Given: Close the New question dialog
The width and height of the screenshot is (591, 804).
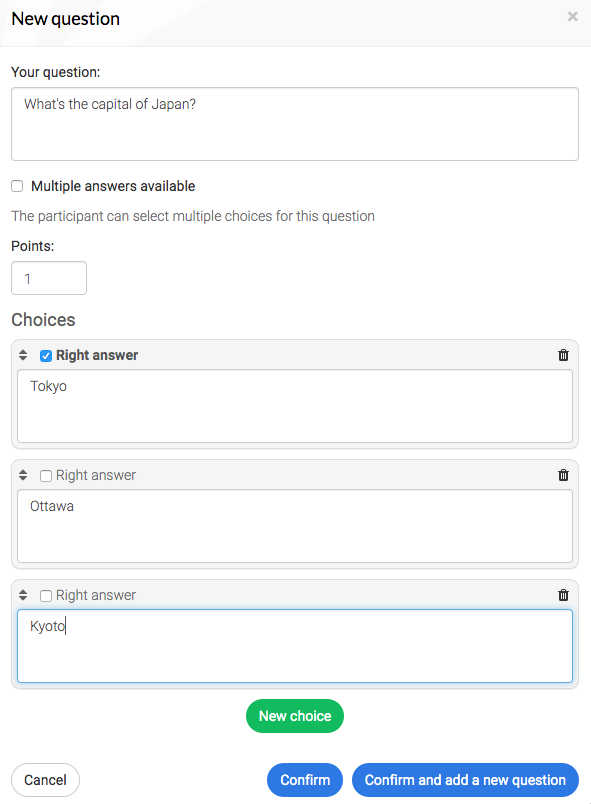Looking at the screenshot, I should [x=573, y=17].
